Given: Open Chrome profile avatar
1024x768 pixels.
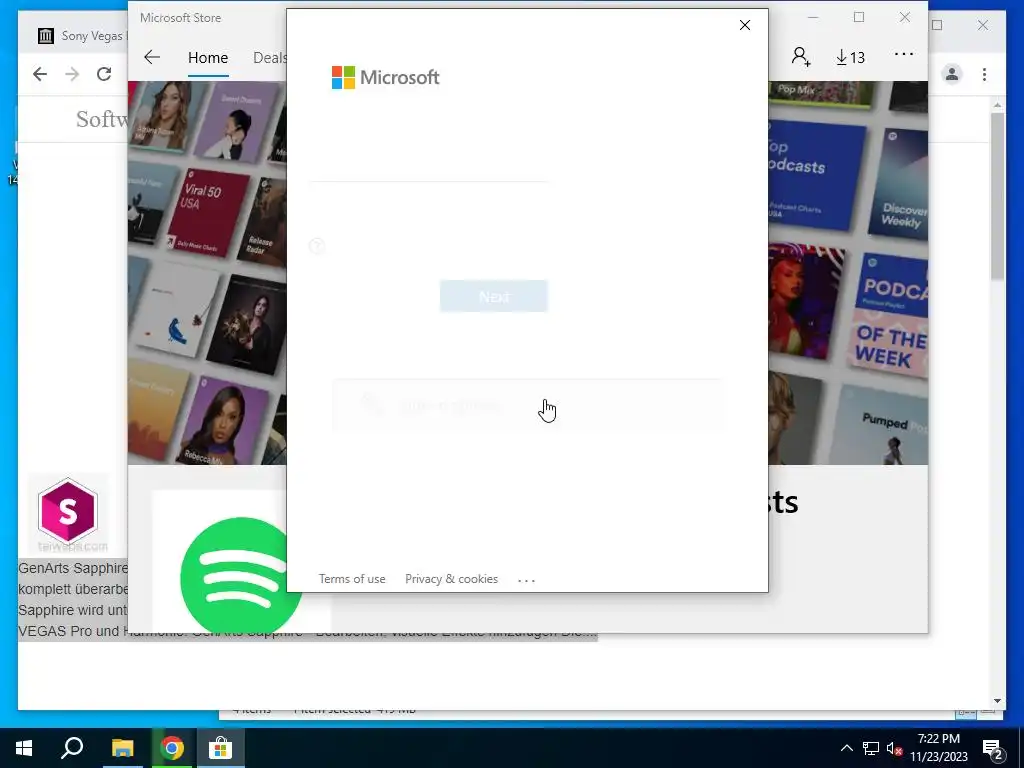Looking at the screenshot, I should click(x=952, y=74).
